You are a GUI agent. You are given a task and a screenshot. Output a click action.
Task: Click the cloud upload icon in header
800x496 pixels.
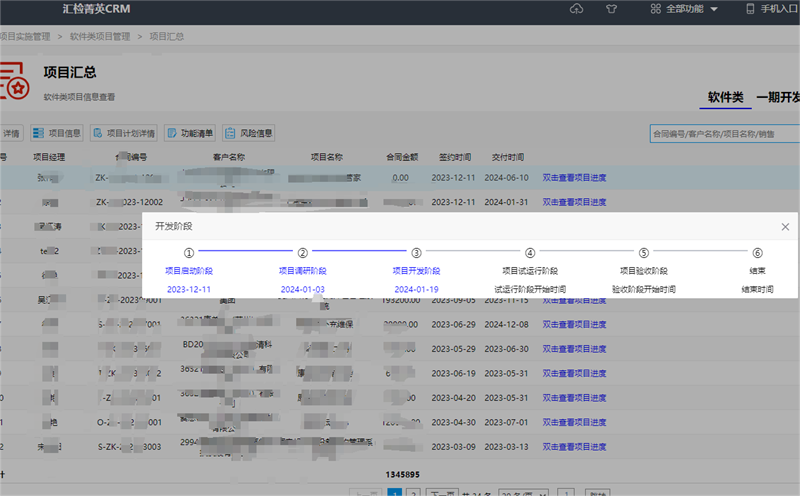(576, 9)
